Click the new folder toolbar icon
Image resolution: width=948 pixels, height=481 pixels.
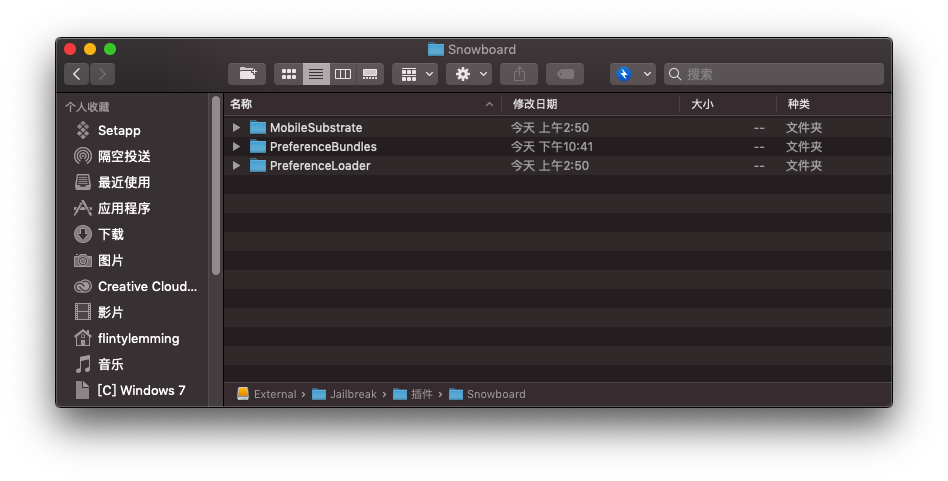[x=246, y=74]
